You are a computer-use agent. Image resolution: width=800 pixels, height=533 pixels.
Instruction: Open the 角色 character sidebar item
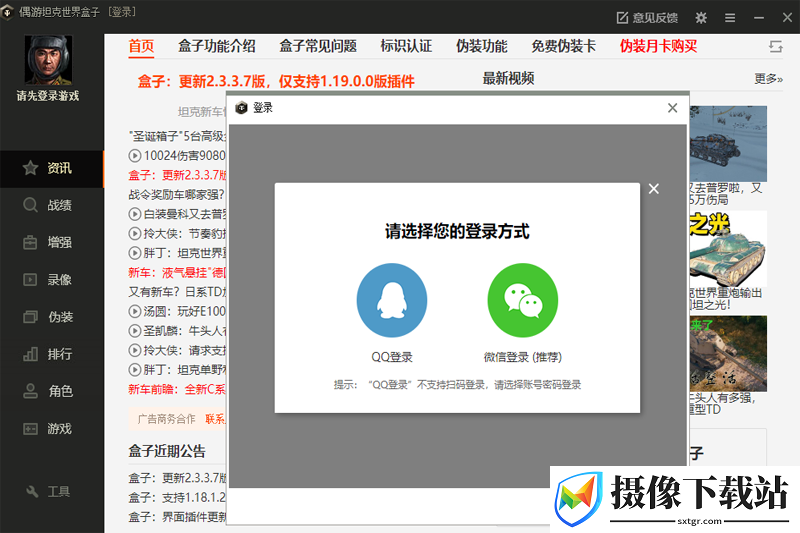[x=52, y=391]
